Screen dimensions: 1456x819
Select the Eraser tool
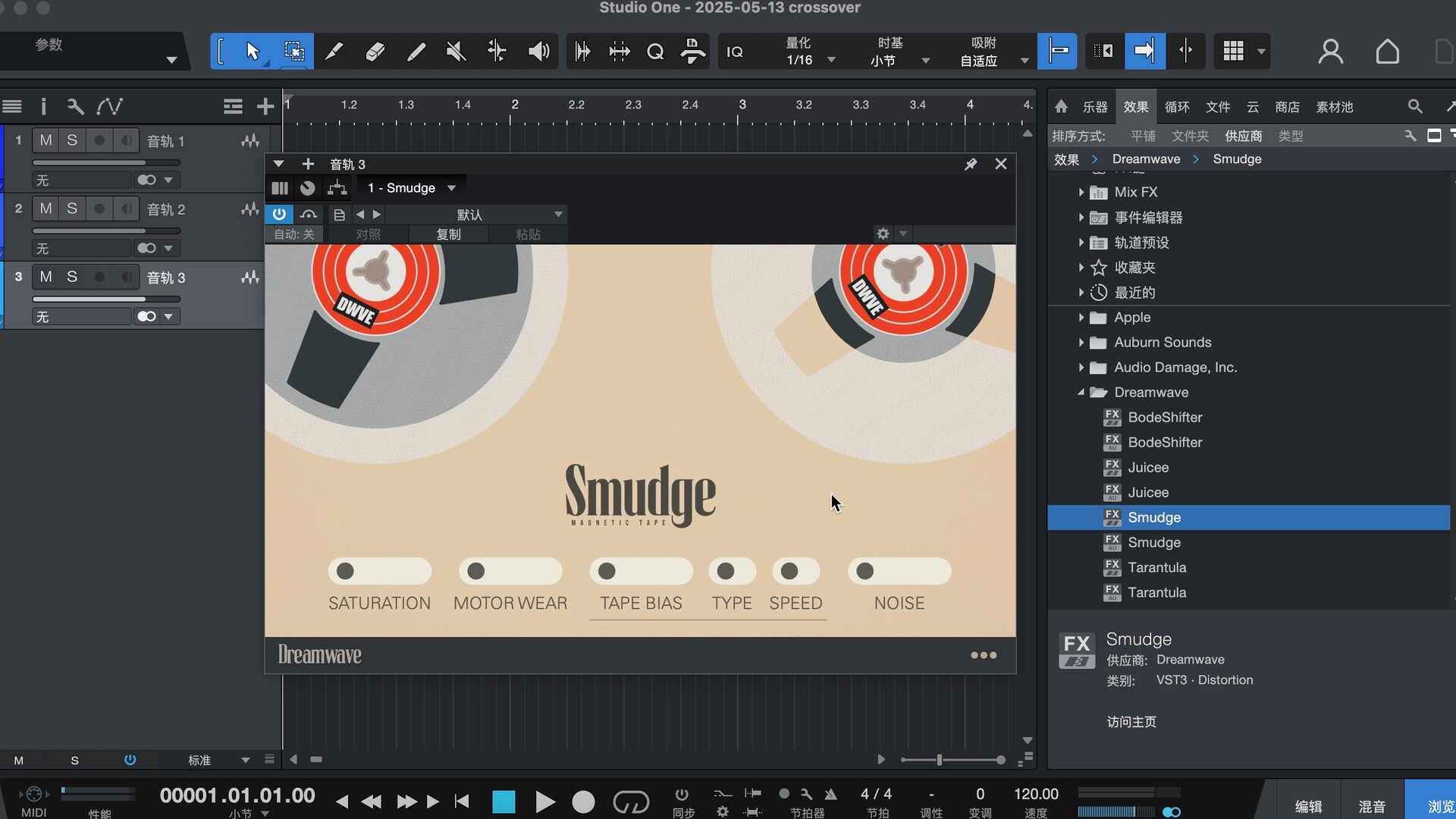point(375,52)
